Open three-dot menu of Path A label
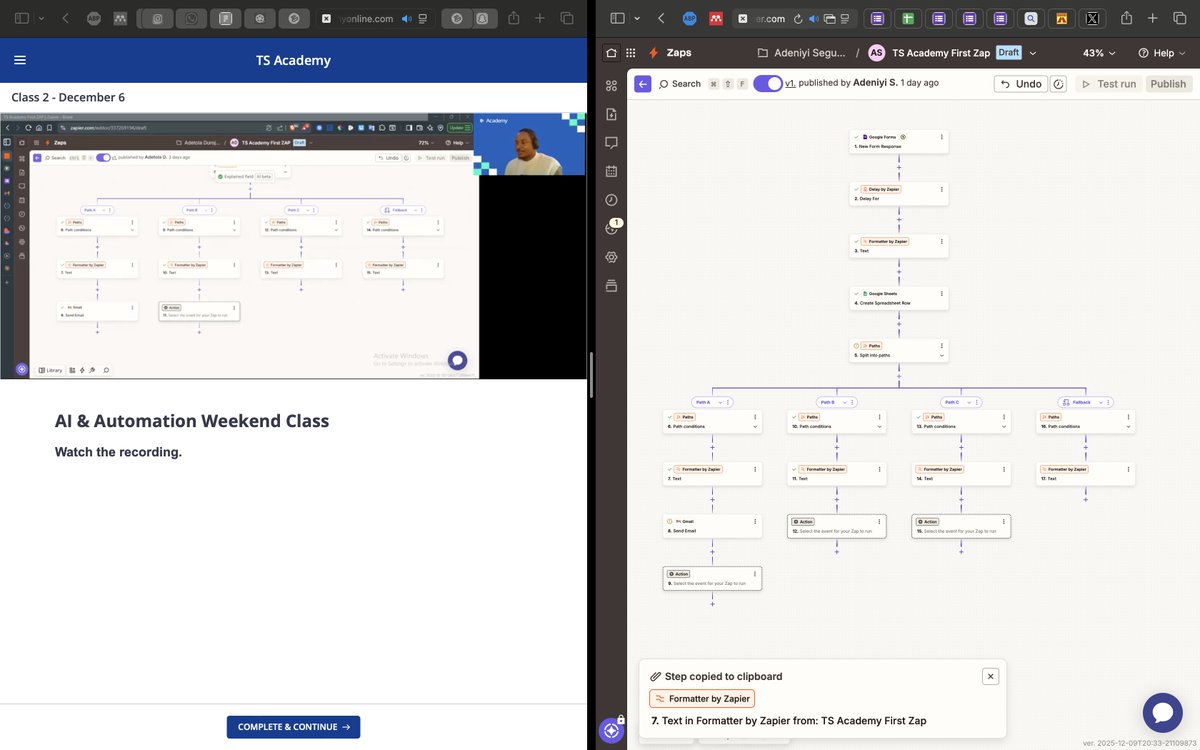Screen dimensions: 1200x750 tap(728, 402)
